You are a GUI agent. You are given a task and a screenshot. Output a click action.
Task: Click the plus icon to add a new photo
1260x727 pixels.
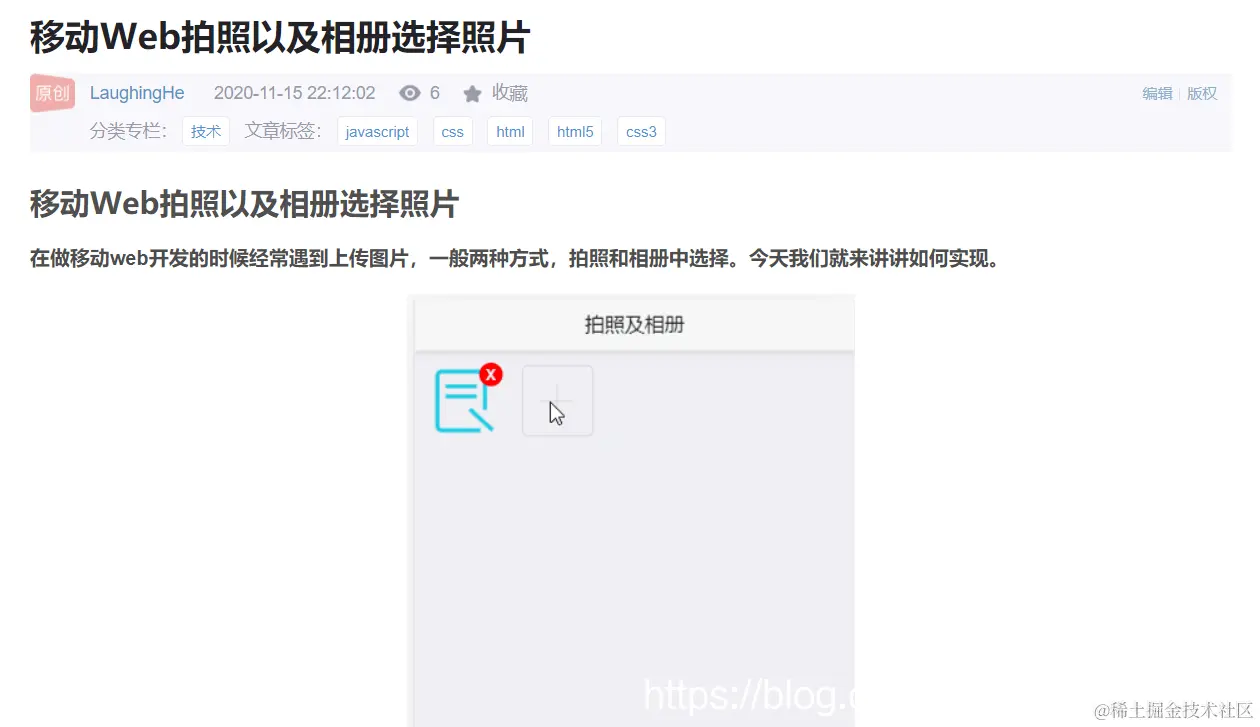pyautogui.click(x=557, y=400)
